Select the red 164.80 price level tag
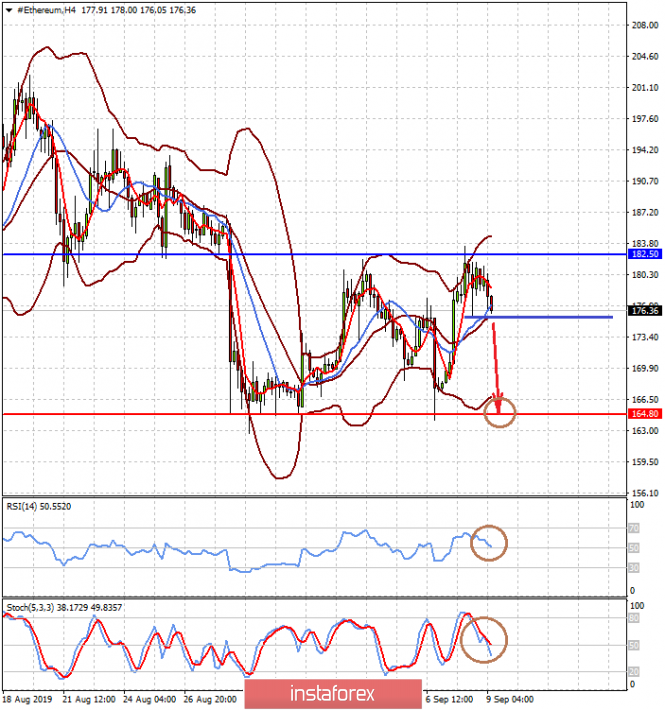 click(645, 414)
